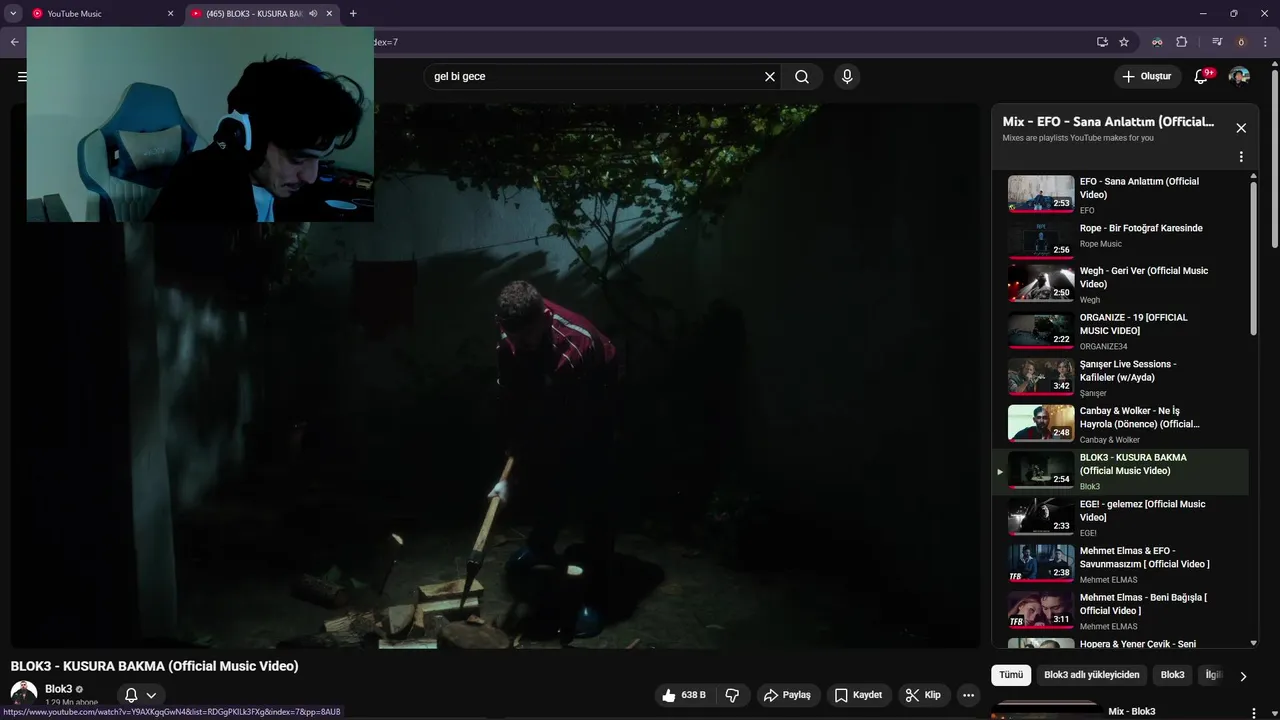Open the browser profile icon
Image resolution: width=1280 pixels, height=720 pixels.
(1241, 42)
